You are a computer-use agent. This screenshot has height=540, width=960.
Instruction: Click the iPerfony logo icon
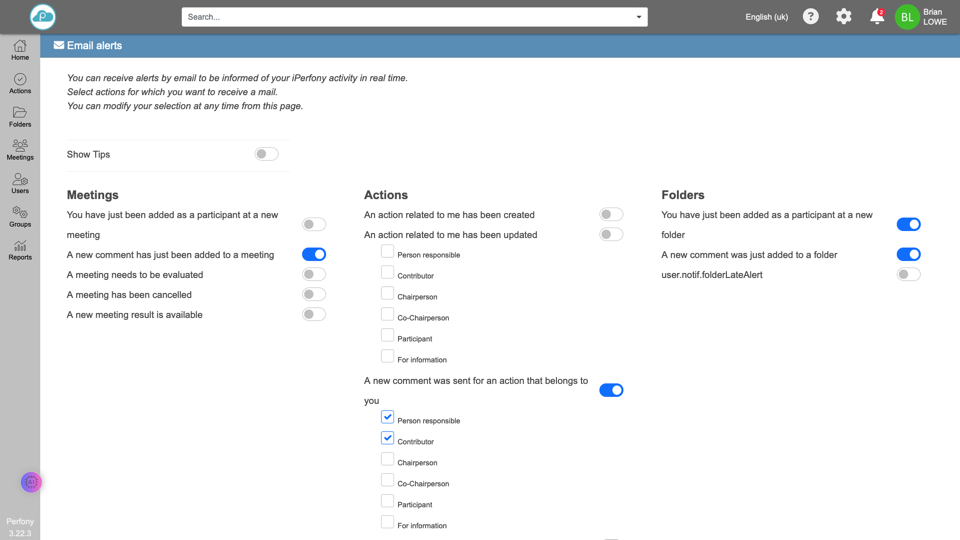click(x=42, y=16)
